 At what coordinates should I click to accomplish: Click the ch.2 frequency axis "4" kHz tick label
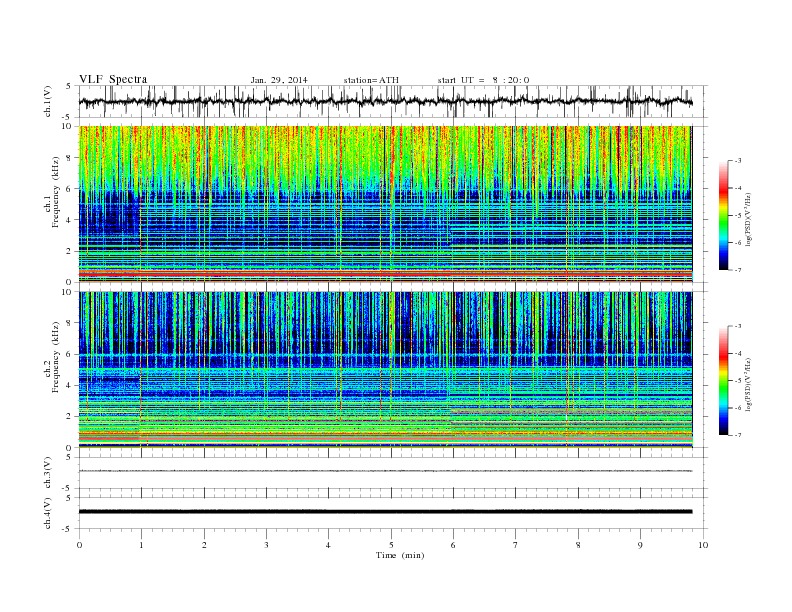point(69,385)
